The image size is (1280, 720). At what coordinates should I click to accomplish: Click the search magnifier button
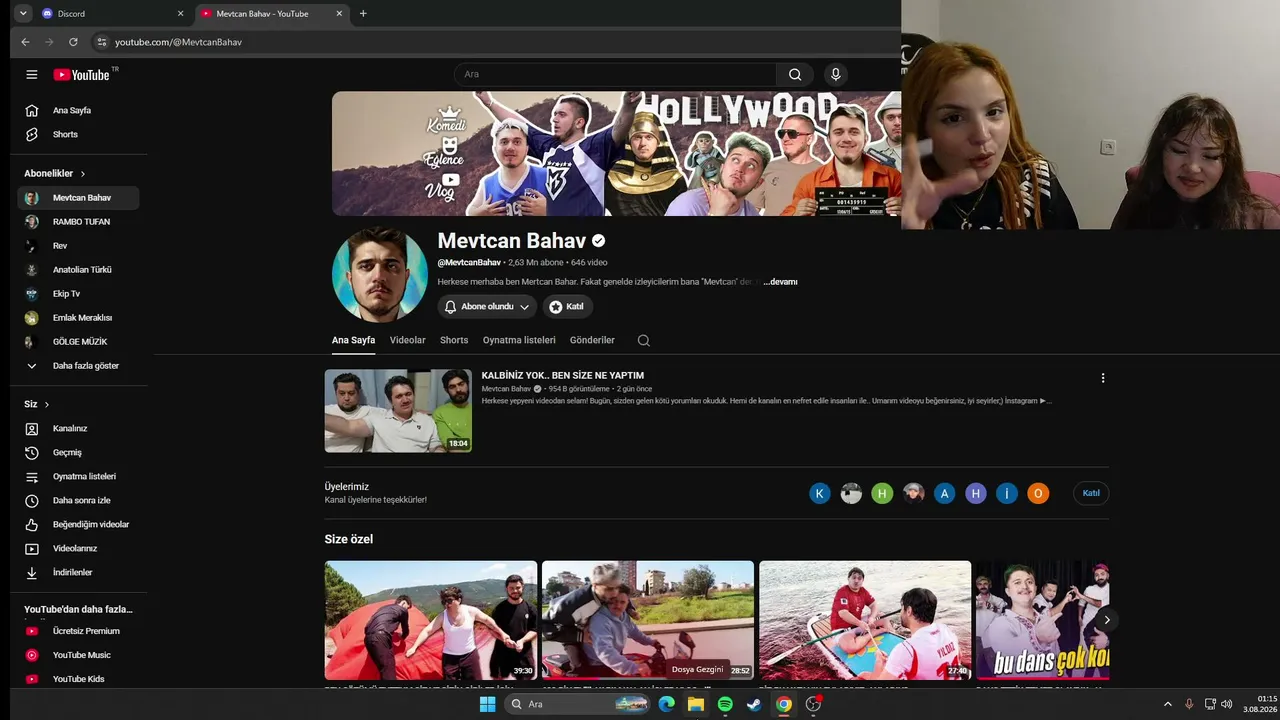(x=795, y=74)
